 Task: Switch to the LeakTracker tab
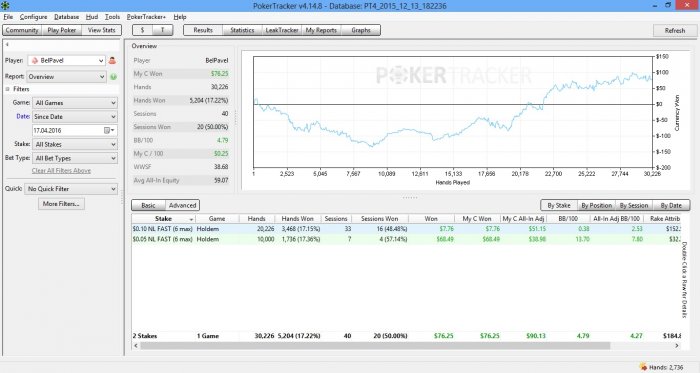pyautogui.click(x=282, y=30)
